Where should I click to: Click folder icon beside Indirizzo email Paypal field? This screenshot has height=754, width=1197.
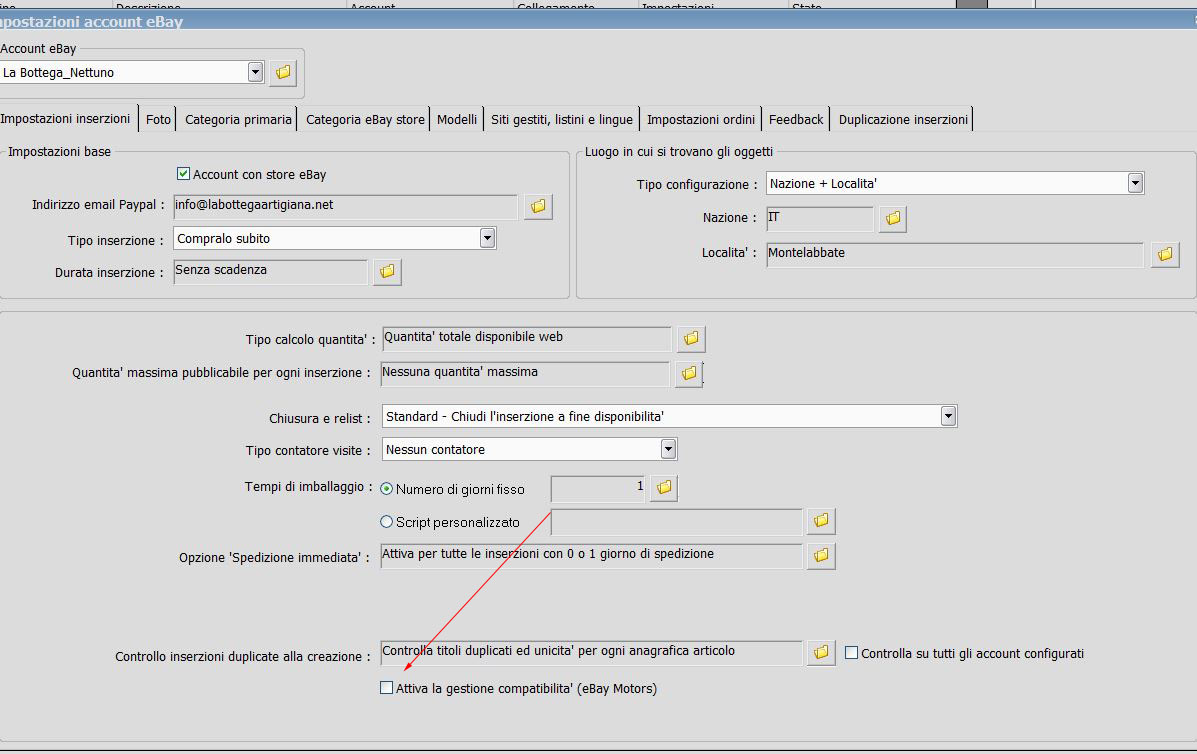[x=538, y=206]
